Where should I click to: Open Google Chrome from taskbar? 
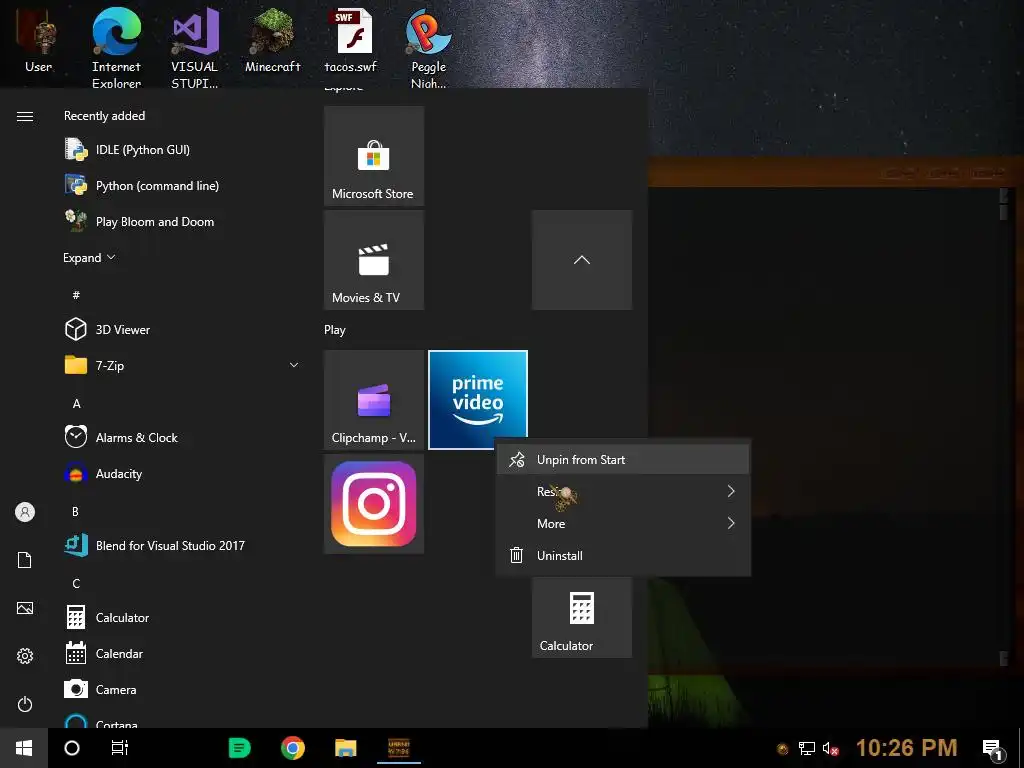293,748
